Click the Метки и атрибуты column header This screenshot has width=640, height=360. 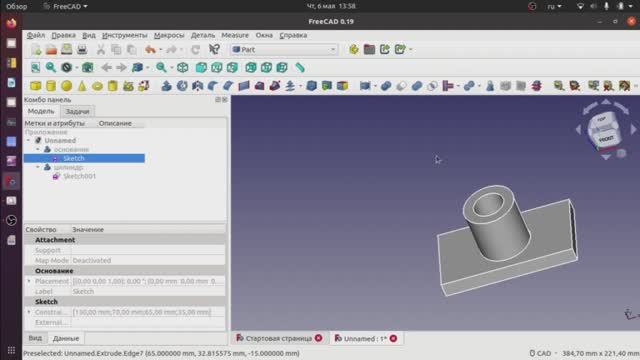tap(55, 123)
